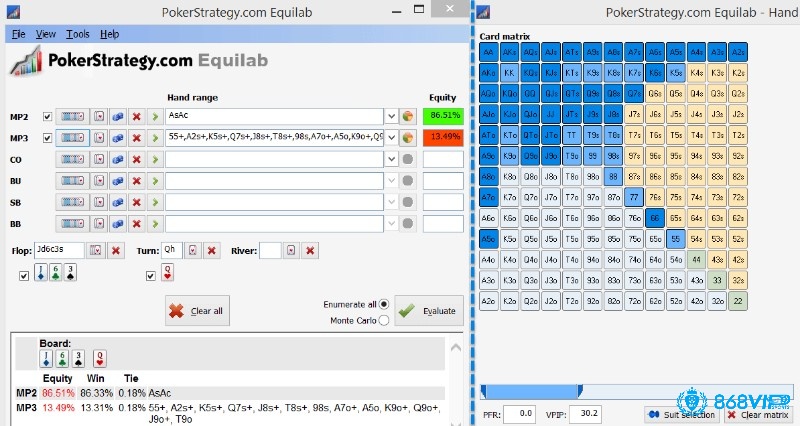Open card selector for MP2 row

(x=99, y=117)
